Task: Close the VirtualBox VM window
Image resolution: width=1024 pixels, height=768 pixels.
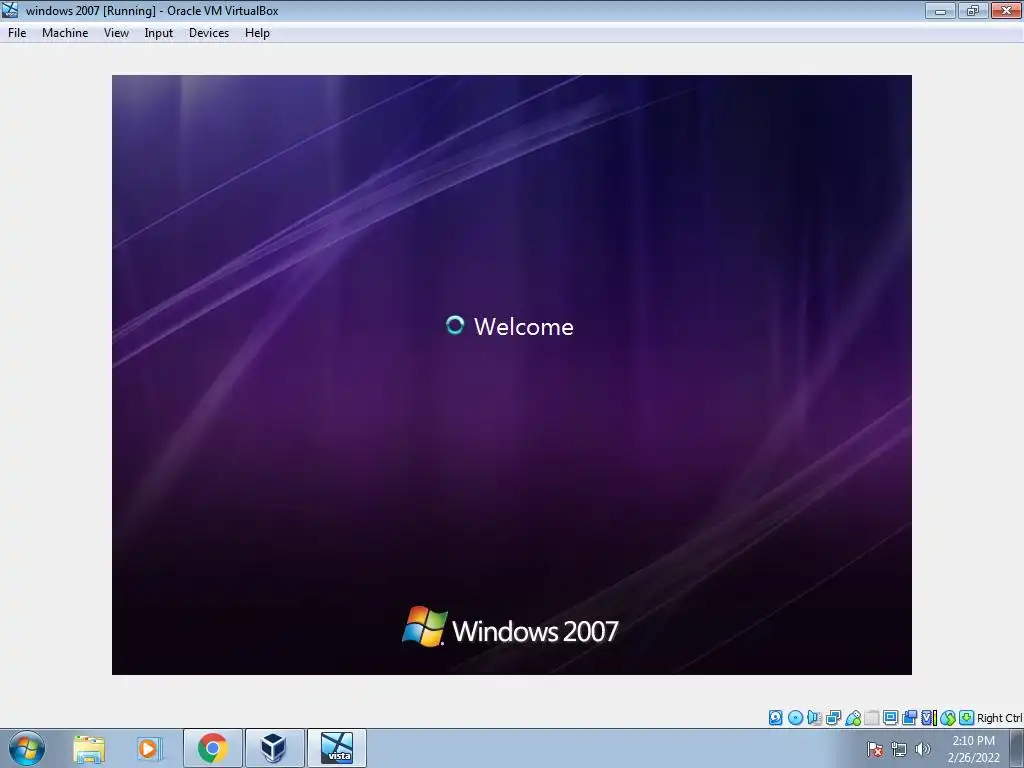Action: pos(1006,10)
